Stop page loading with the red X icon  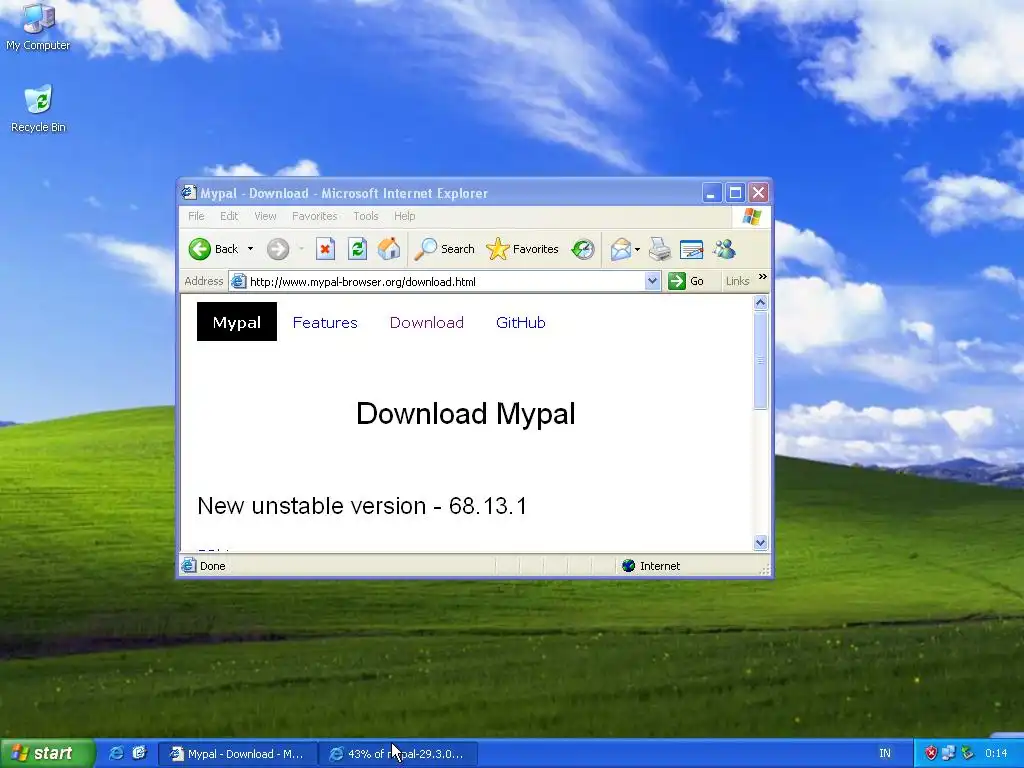coord(325,249)
